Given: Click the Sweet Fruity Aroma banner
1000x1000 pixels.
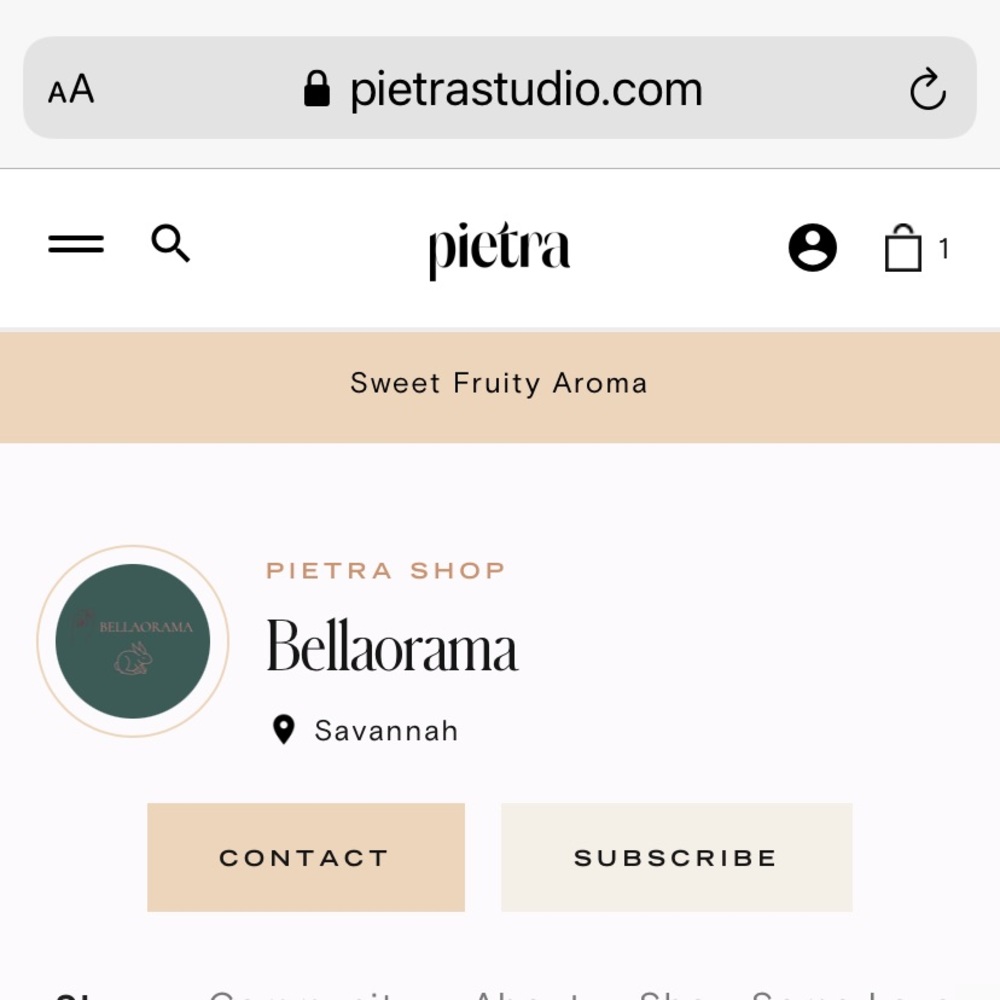Looking at the screenshot, I should click(500, 386).
